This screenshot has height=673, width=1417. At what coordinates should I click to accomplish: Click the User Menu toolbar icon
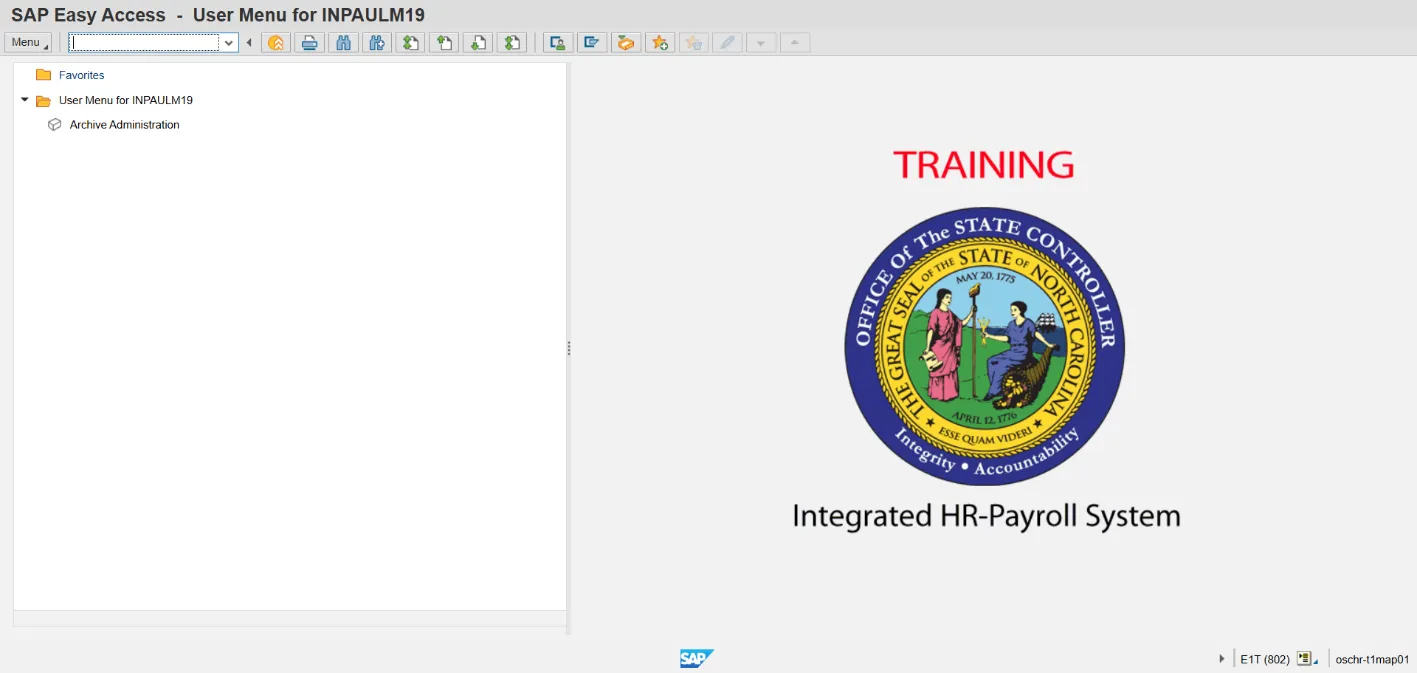[x=558, y=42]
